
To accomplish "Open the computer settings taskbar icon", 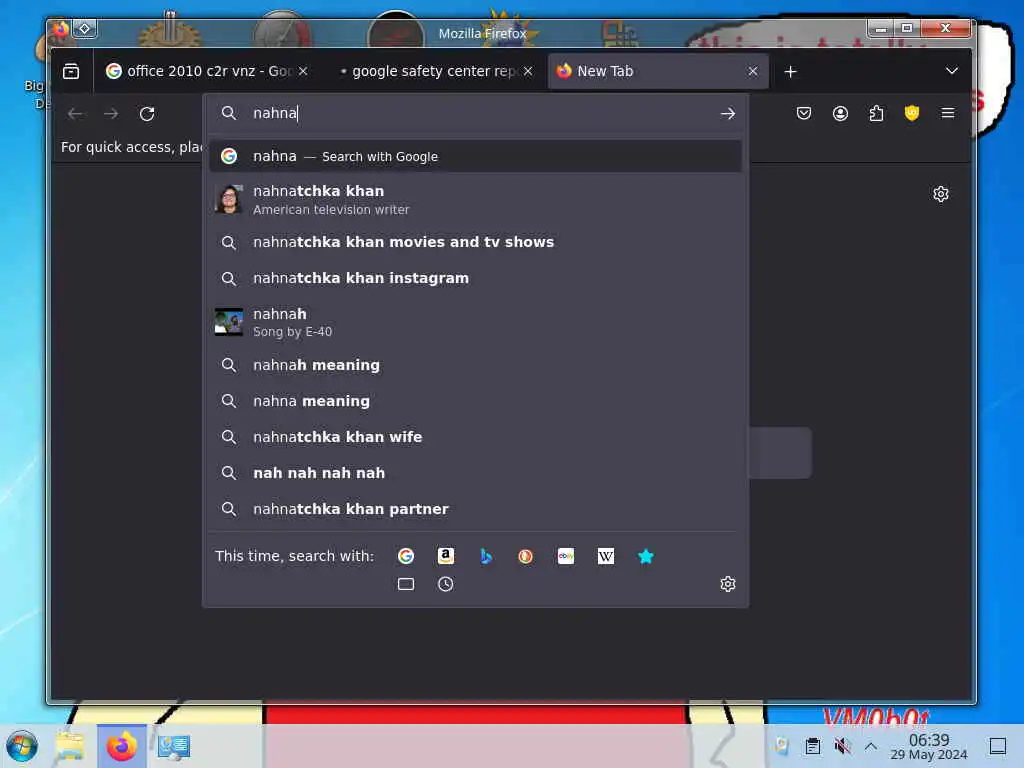I will click(x=174, y=746).
